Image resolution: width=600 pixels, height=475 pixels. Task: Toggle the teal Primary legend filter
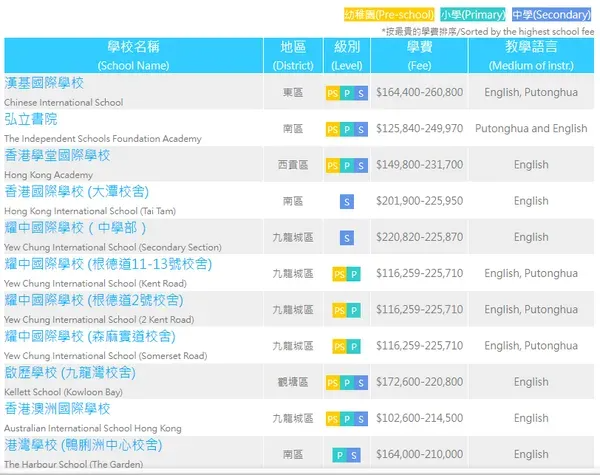[x=473, y=15]
